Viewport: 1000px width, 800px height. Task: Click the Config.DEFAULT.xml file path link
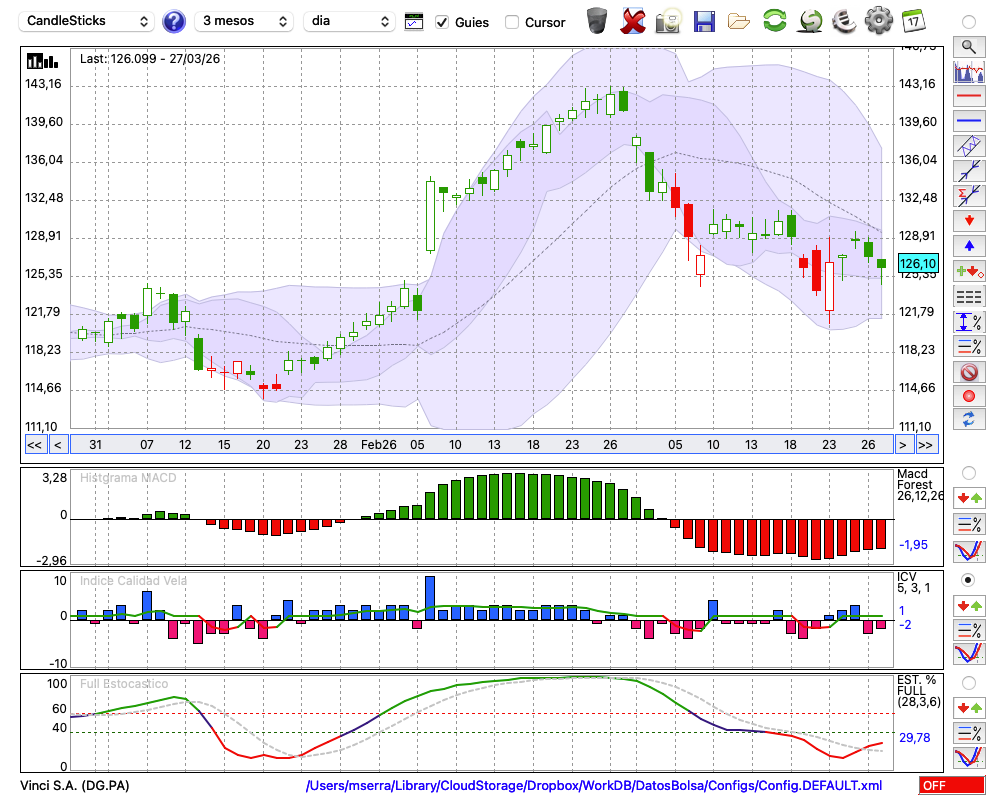pyautogui.click(x=594, y=786)
